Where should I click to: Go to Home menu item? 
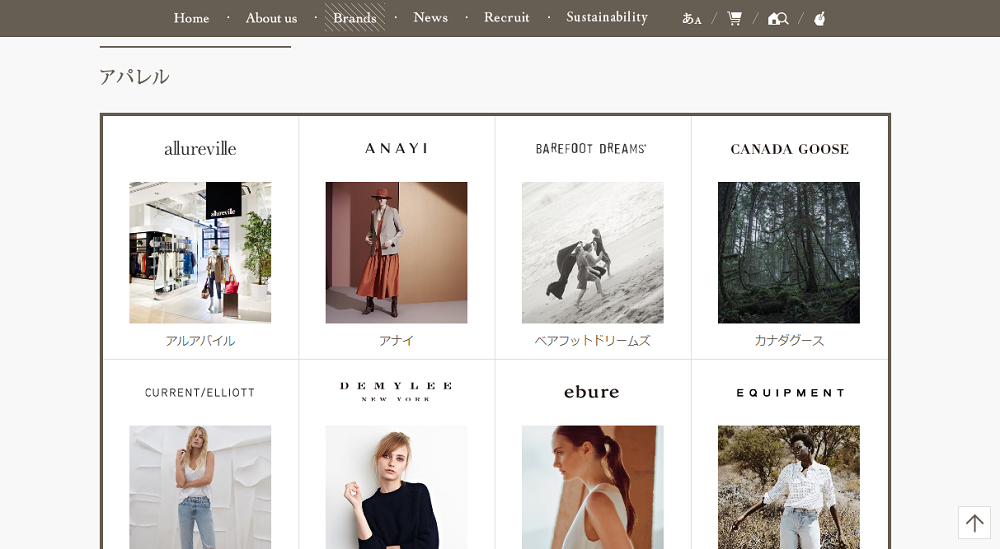191,18
